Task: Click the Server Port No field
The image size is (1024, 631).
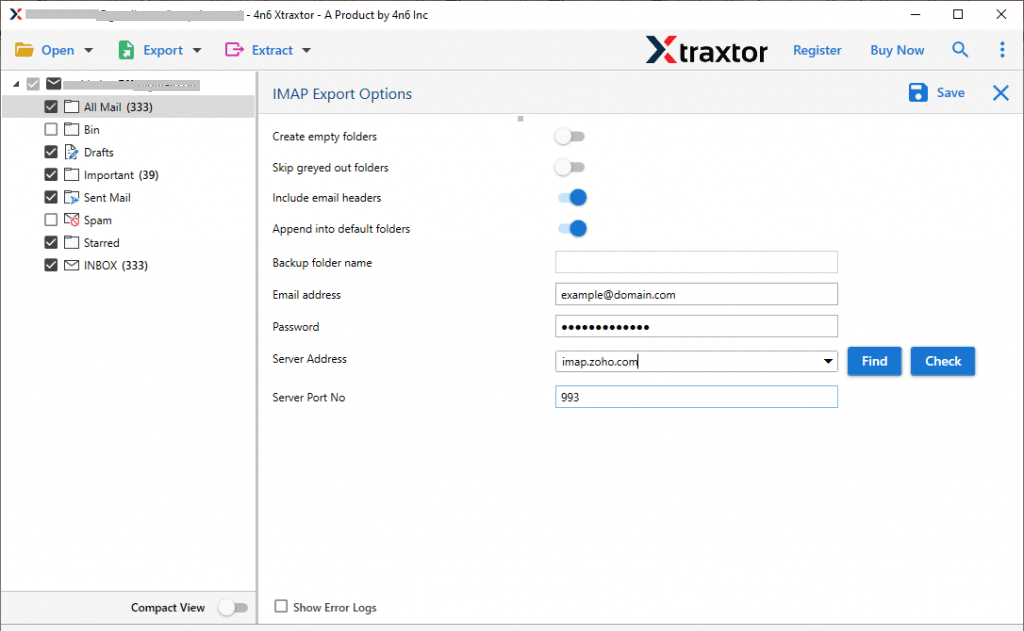Action: point(696,396)
